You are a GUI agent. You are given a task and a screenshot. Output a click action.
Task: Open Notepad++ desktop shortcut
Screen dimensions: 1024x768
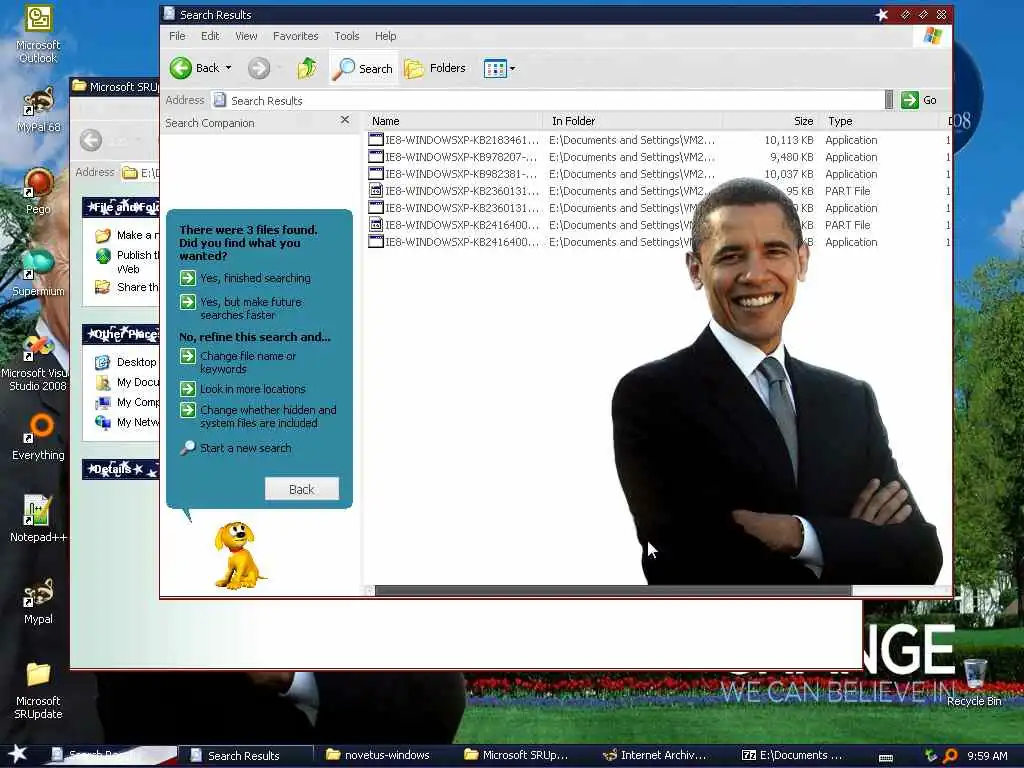point(38,519)
